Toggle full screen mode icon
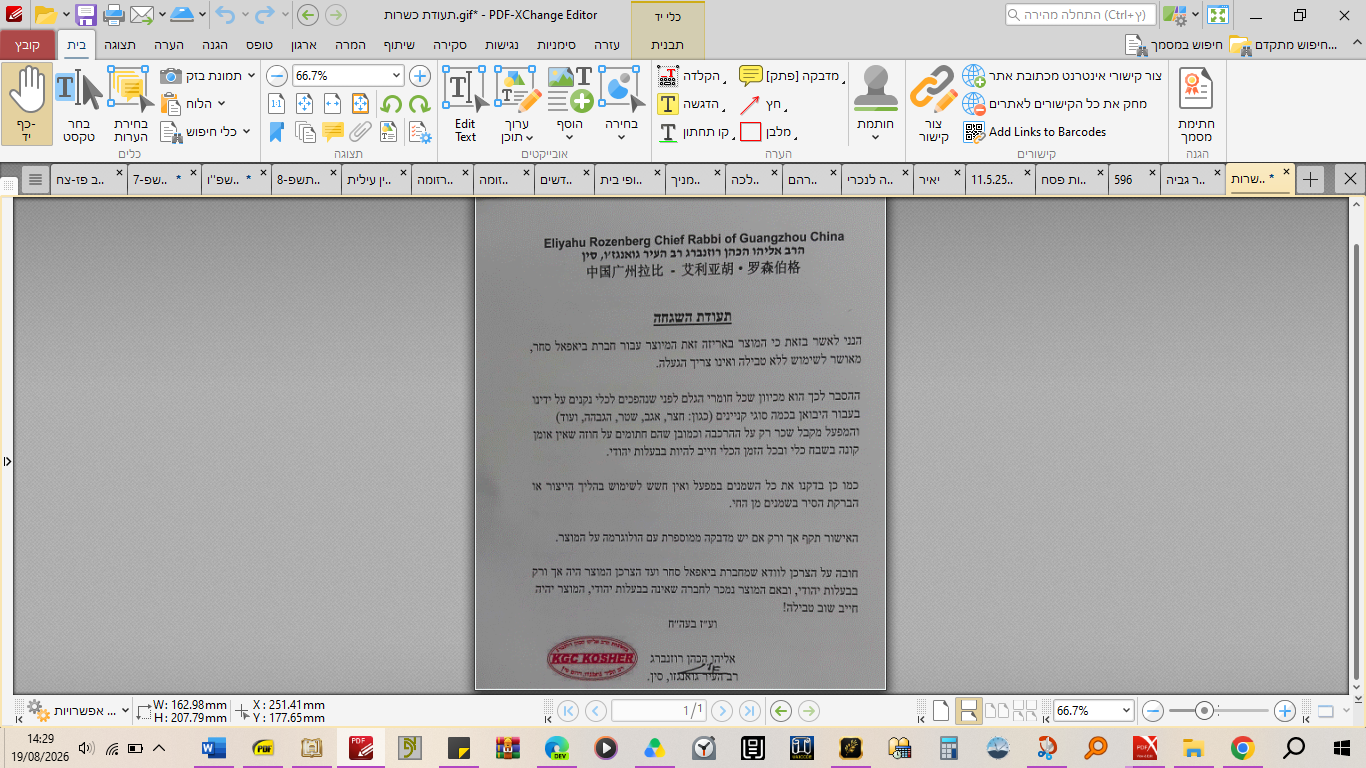1366x768 pixels. click(1217, 15)
